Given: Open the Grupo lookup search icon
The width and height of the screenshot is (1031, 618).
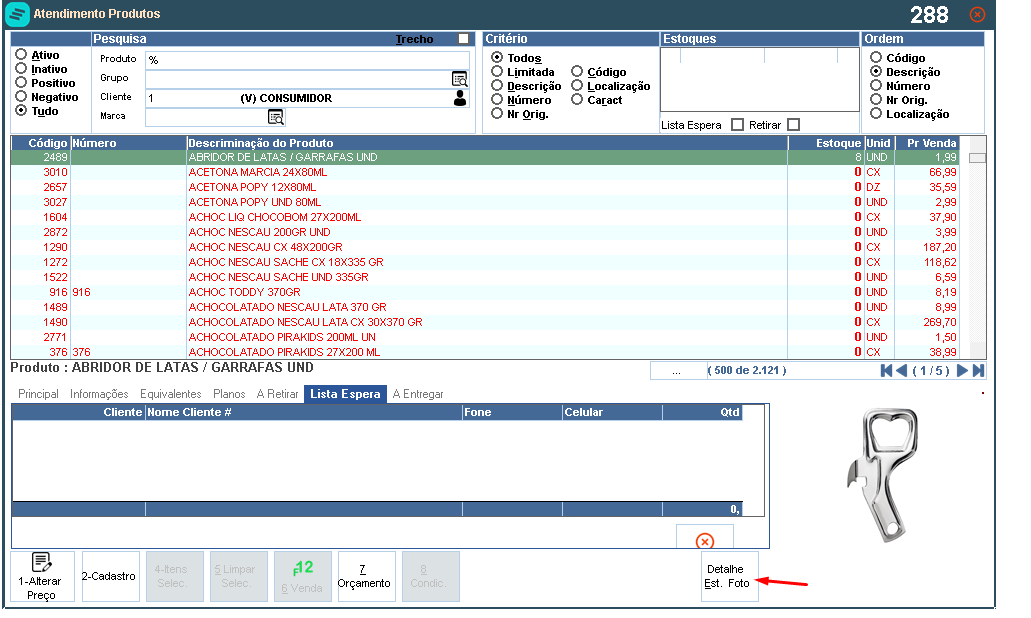Looking at the screenshot, I should (460, 79).
